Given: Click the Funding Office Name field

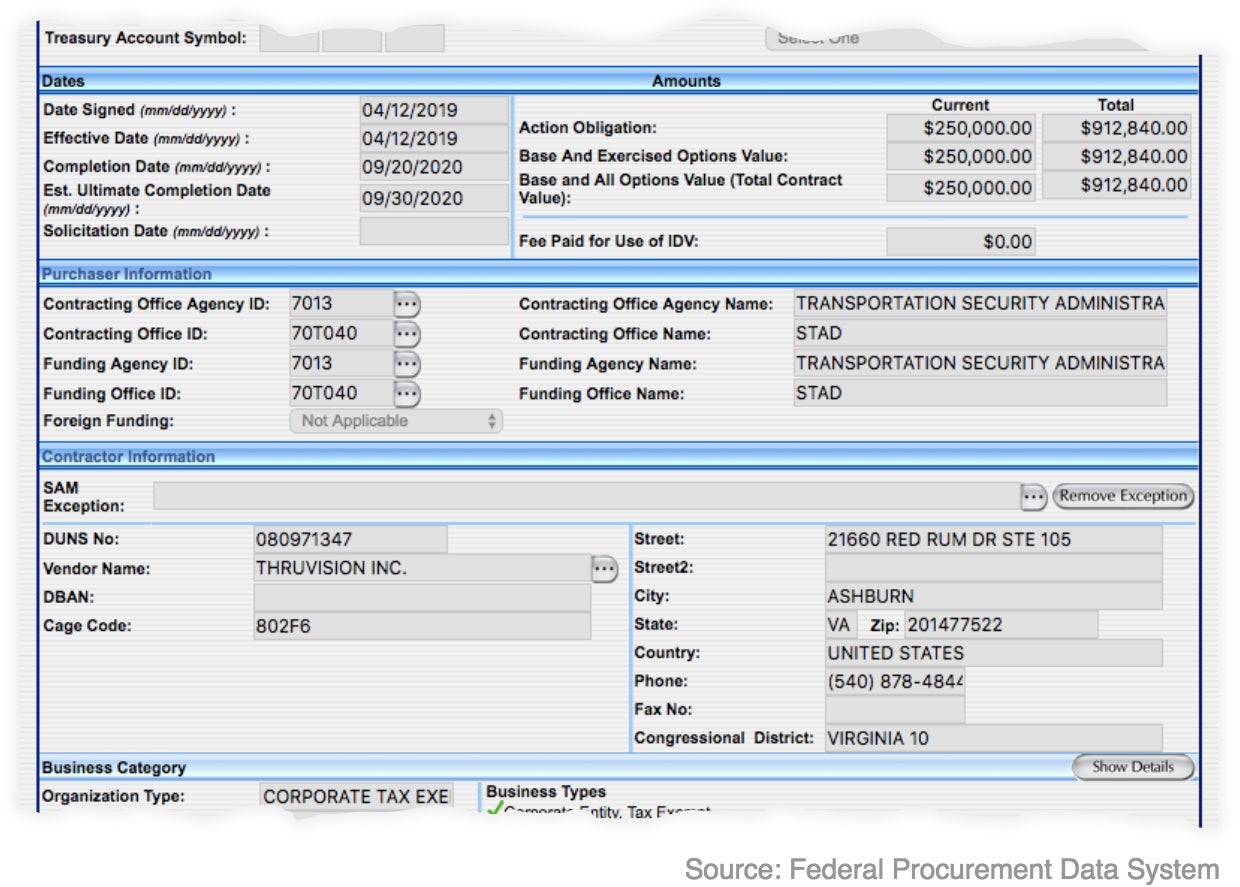Looking at the screenshot, I should (x=980, y=393).
